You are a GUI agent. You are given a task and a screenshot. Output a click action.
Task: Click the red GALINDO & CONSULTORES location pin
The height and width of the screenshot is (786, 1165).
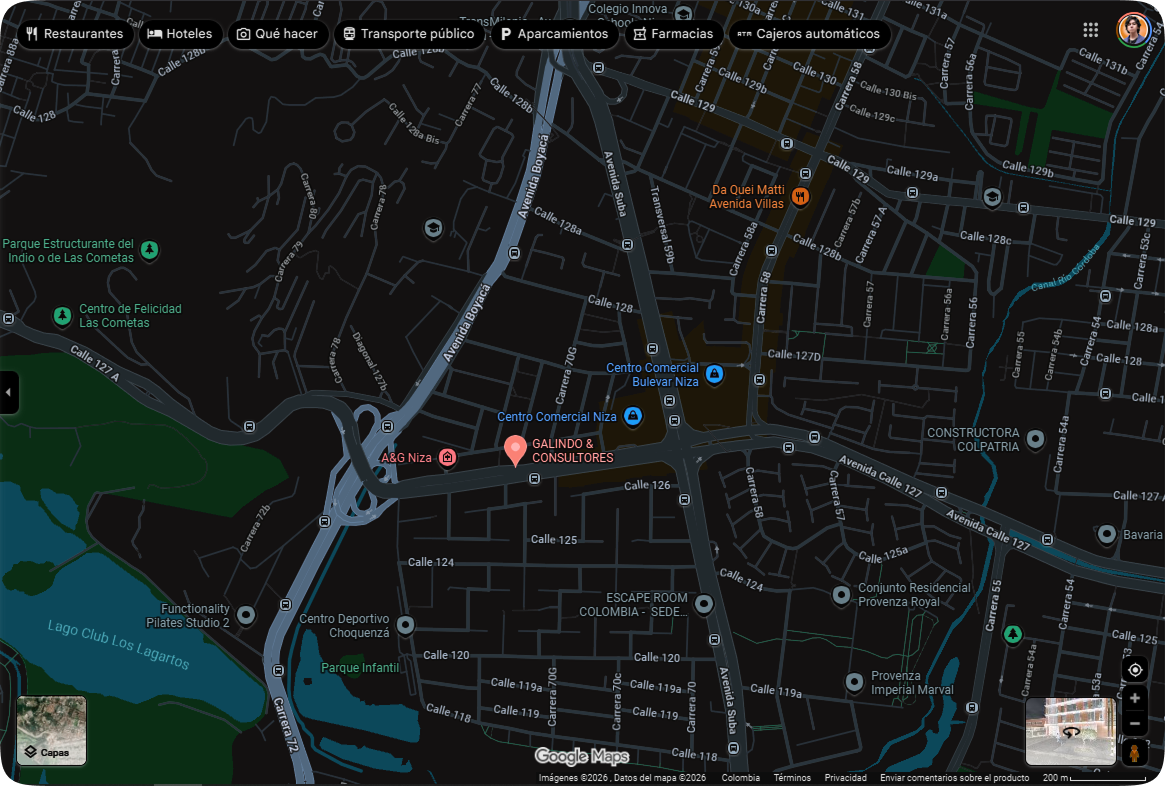515,450
